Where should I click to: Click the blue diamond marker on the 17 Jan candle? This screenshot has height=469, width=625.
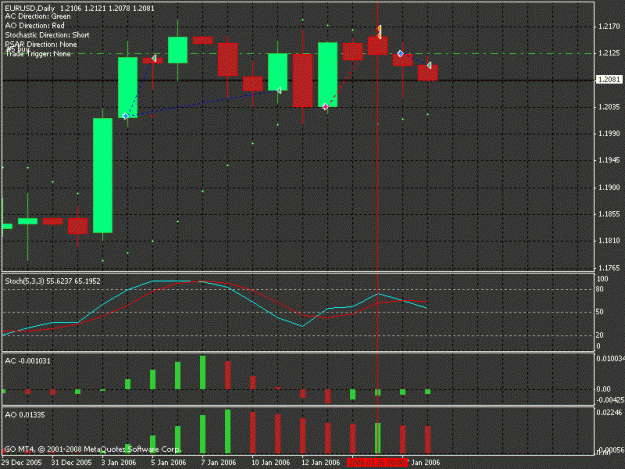pyautogui.click(x=401, y=53)
